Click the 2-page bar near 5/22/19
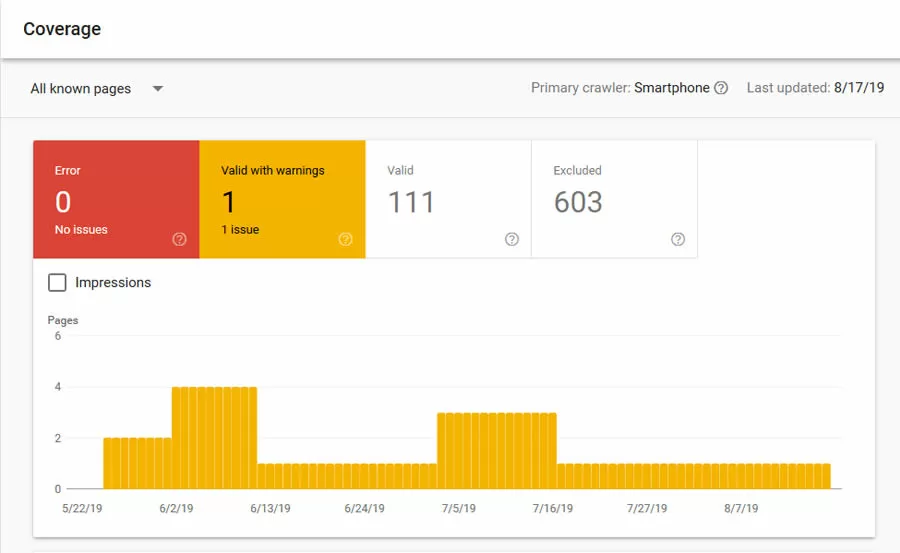900x553 pixels. (x=110, y=464)
